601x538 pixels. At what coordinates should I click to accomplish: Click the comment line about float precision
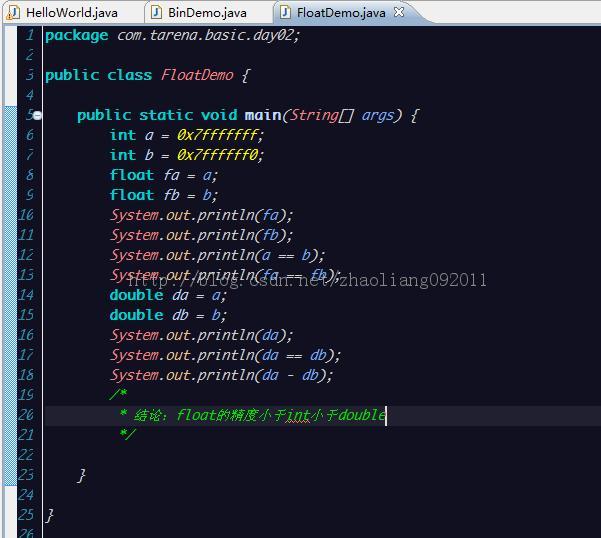coord(252,415)
